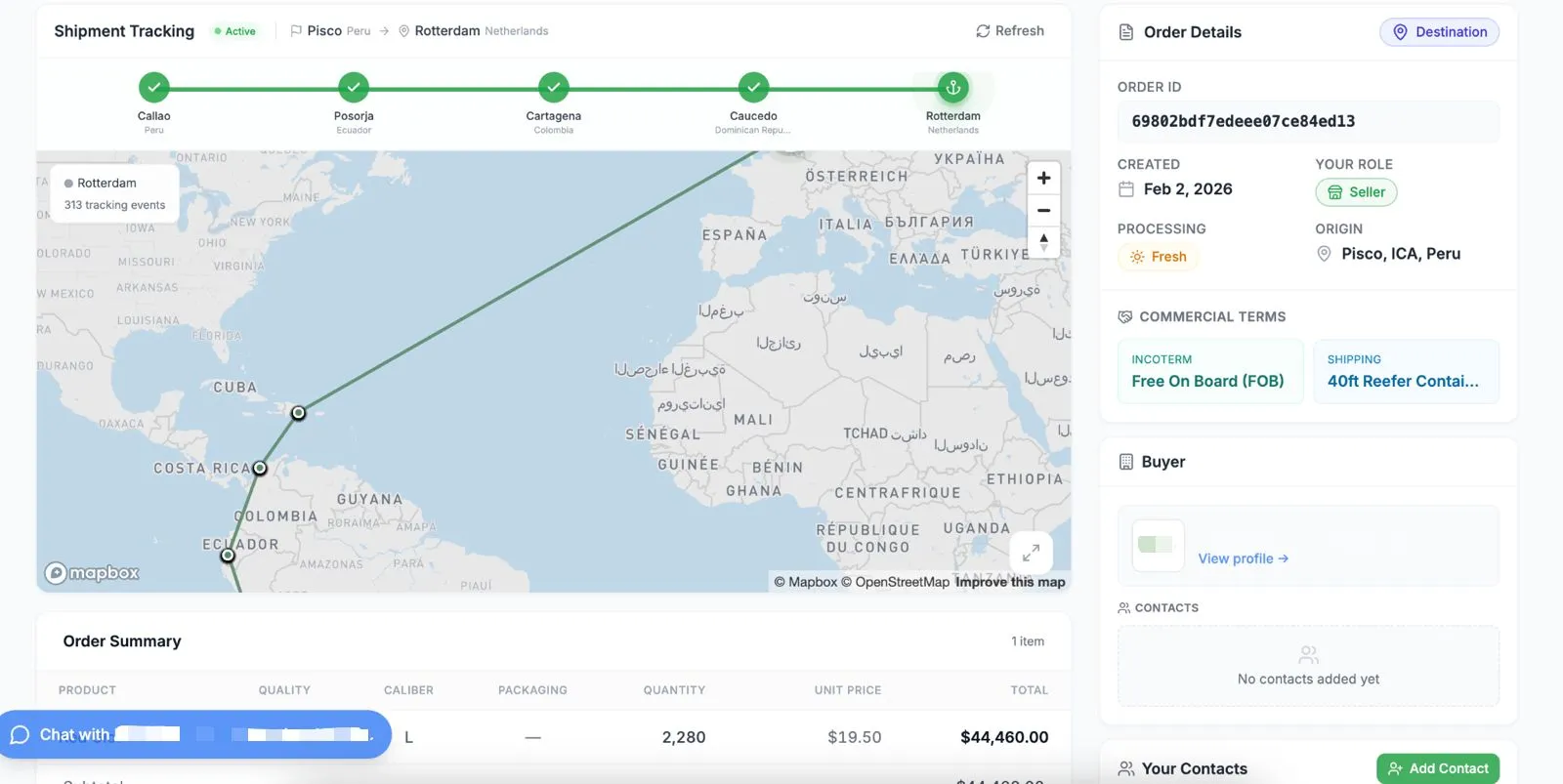
Task: Click the map waypoint marker near Ecuador
Action: coord(228,556)
